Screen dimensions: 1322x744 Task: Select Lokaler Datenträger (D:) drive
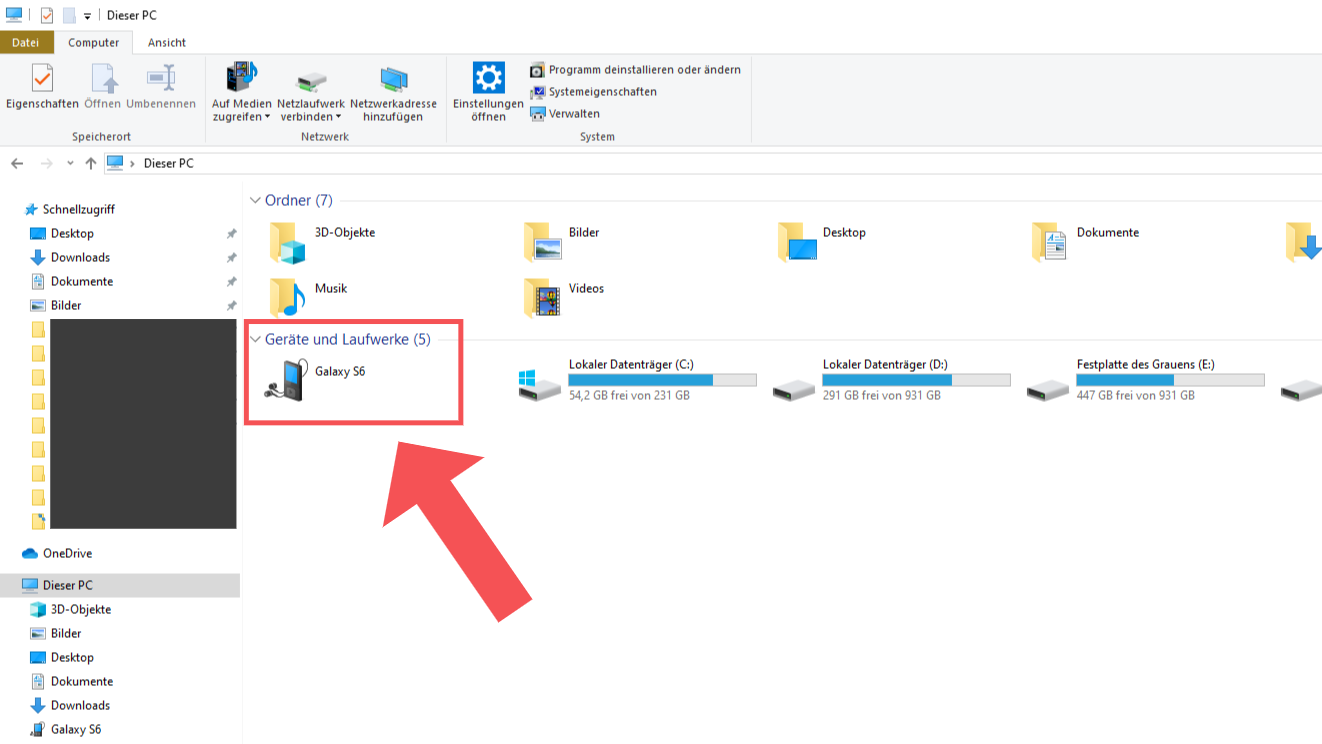[891, 380]
